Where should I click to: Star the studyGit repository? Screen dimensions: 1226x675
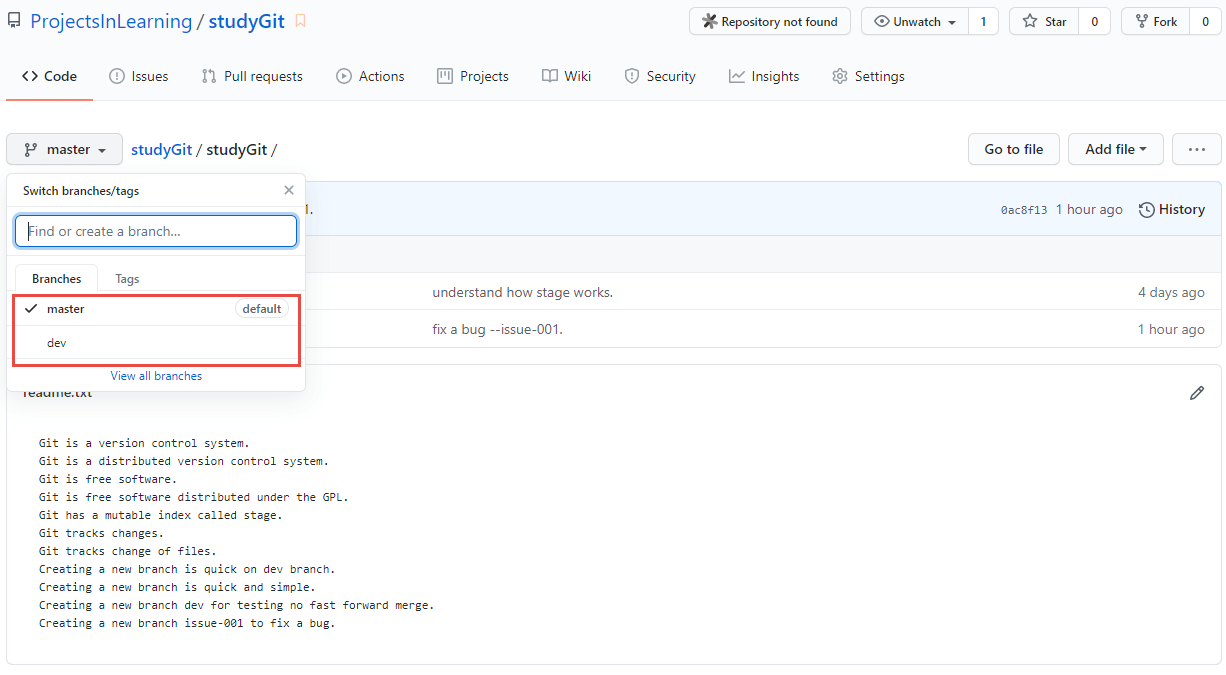(x=1044, y=21)
